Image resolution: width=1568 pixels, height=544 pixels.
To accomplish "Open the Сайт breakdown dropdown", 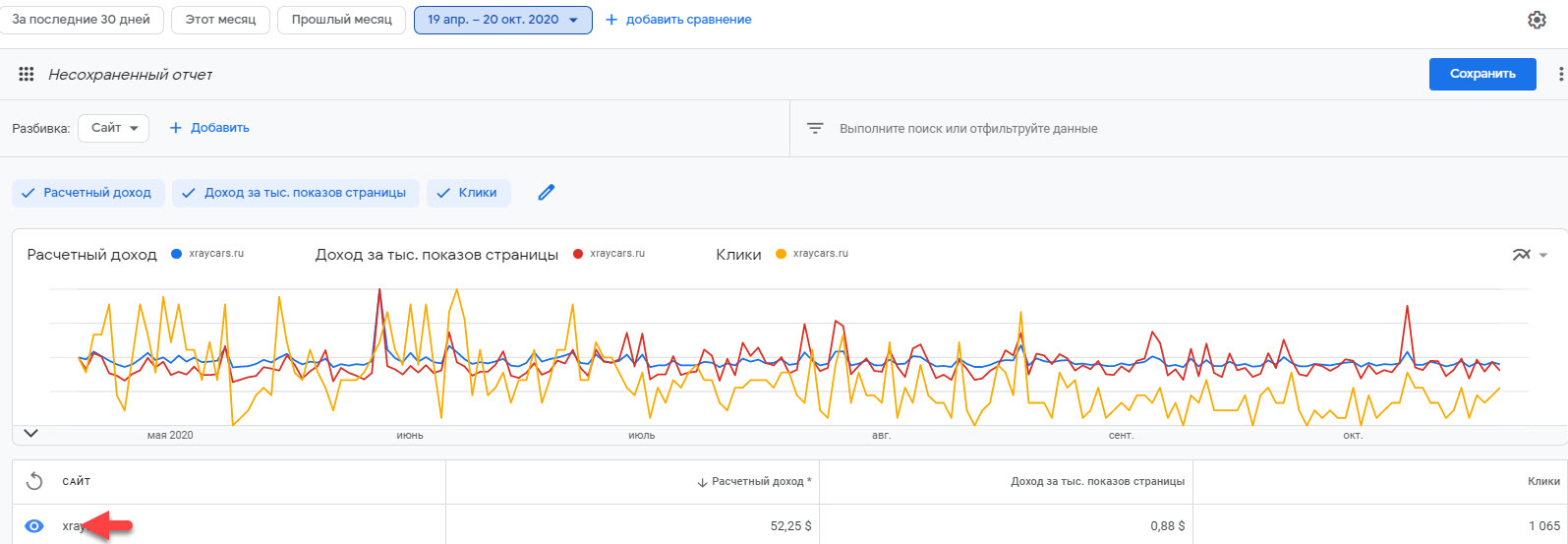I will coord(114,128).
